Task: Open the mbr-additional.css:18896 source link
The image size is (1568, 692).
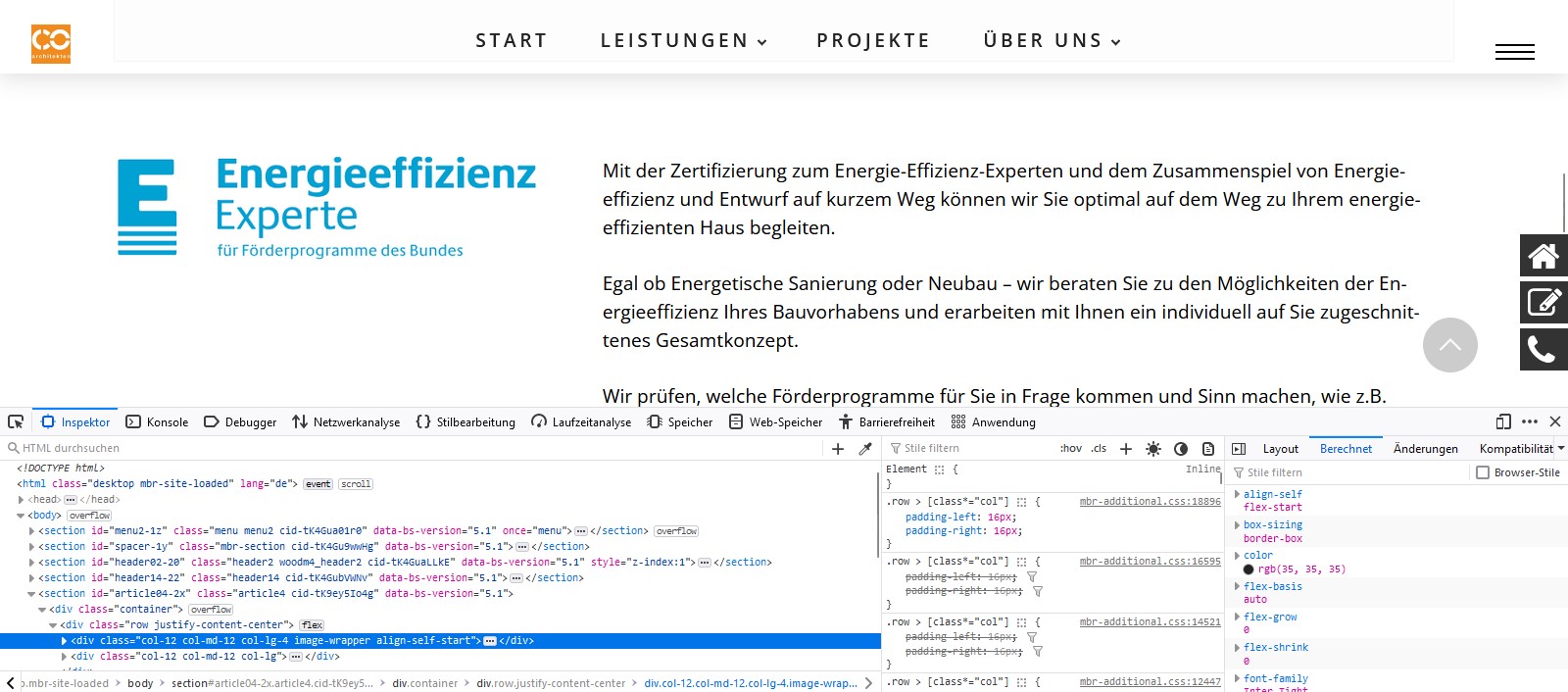Action: (x=1150, y=501)
